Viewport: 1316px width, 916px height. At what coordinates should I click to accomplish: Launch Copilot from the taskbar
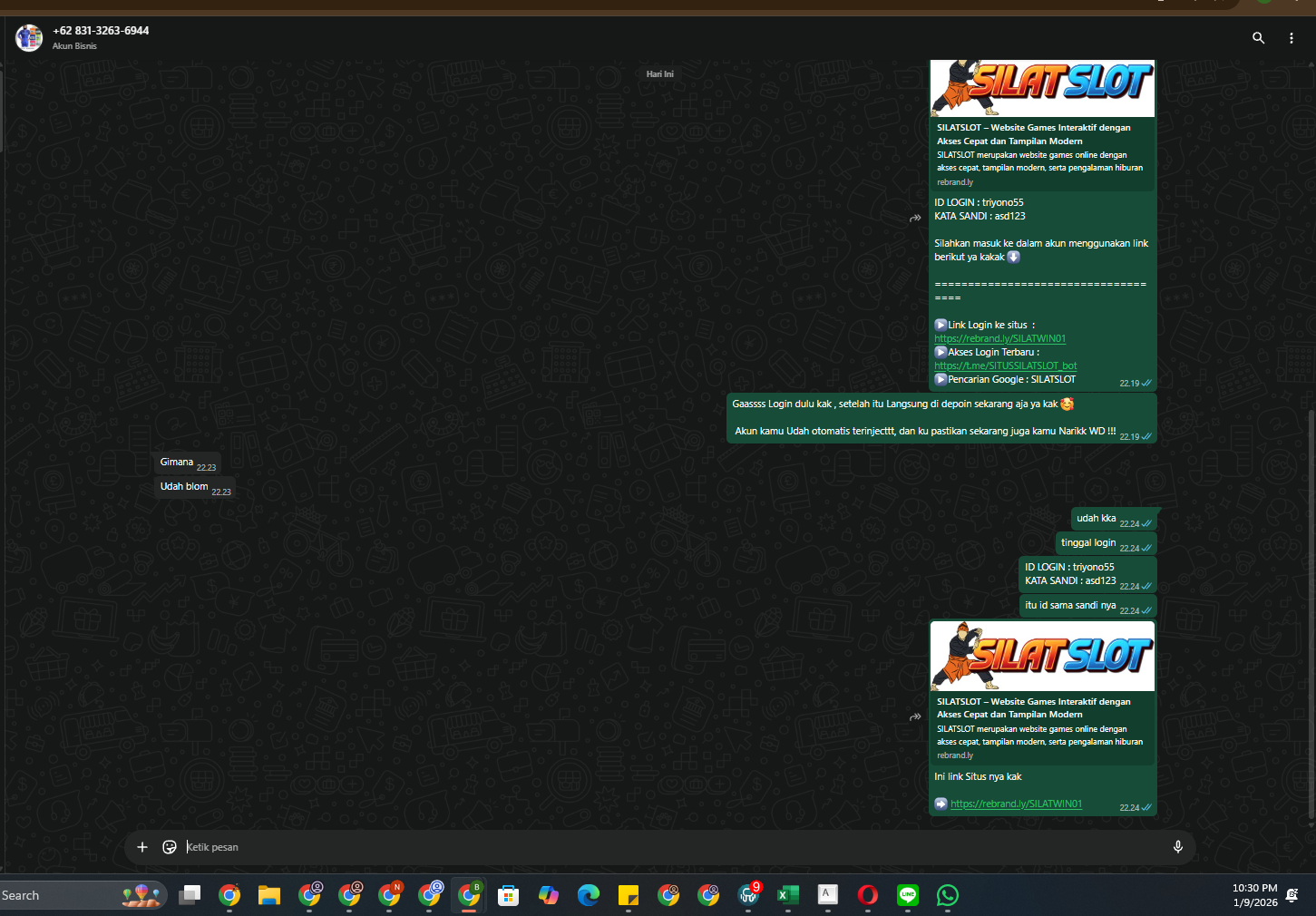click(549, 895)
